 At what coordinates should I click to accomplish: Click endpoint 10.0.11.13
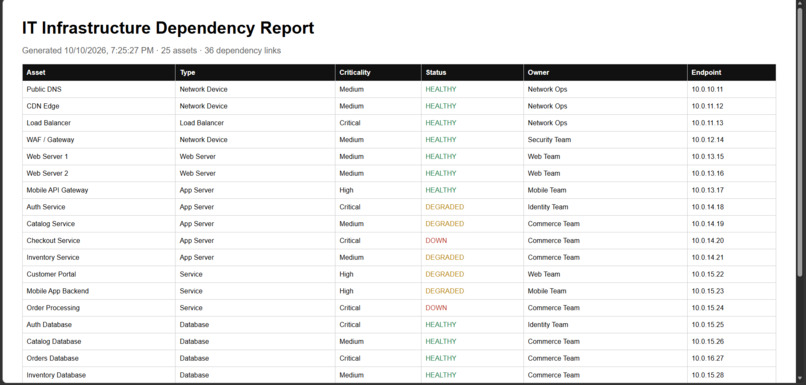(x=707, y=123)
